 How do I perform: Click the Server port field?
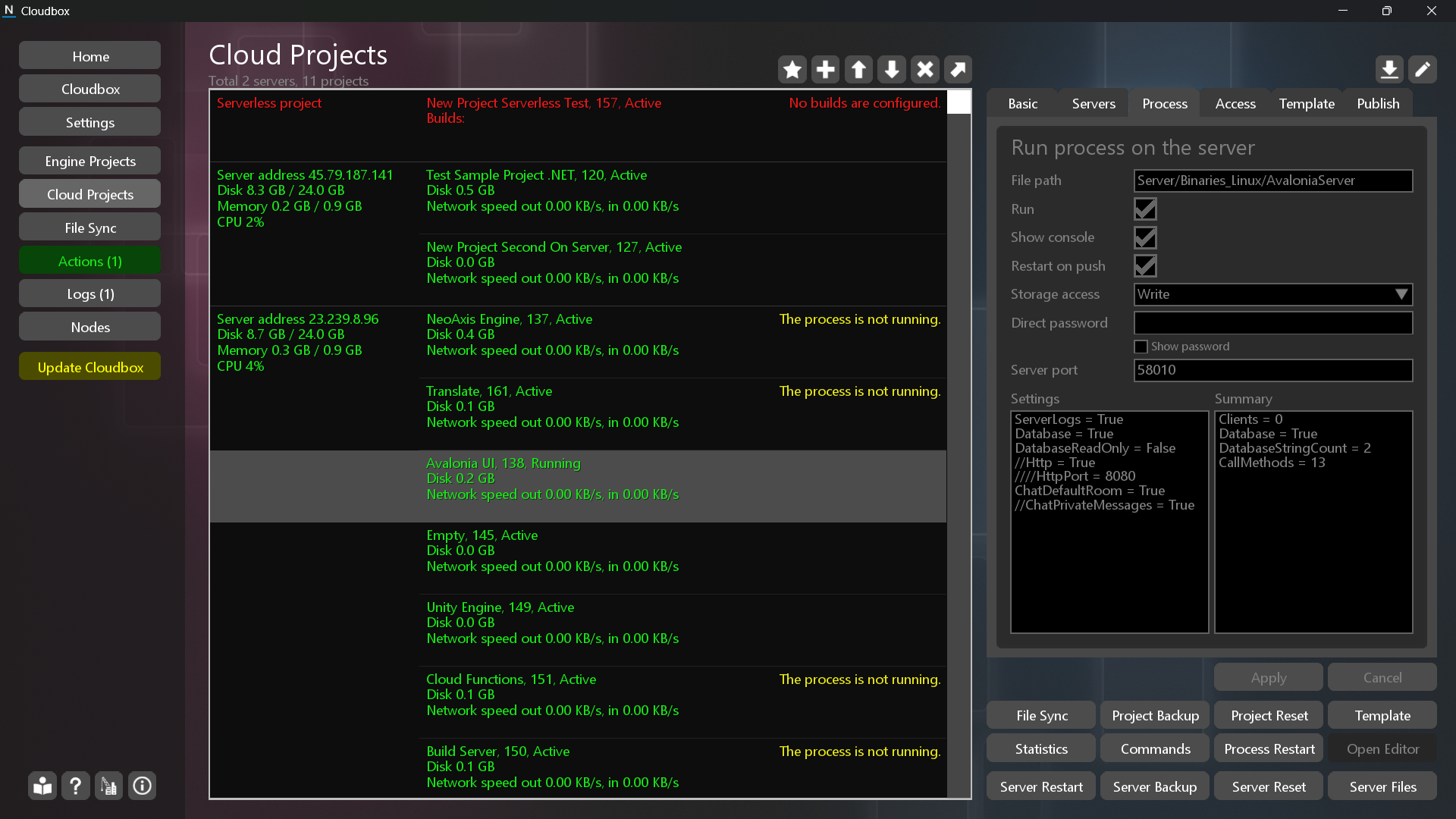[x=1273, y=370]
